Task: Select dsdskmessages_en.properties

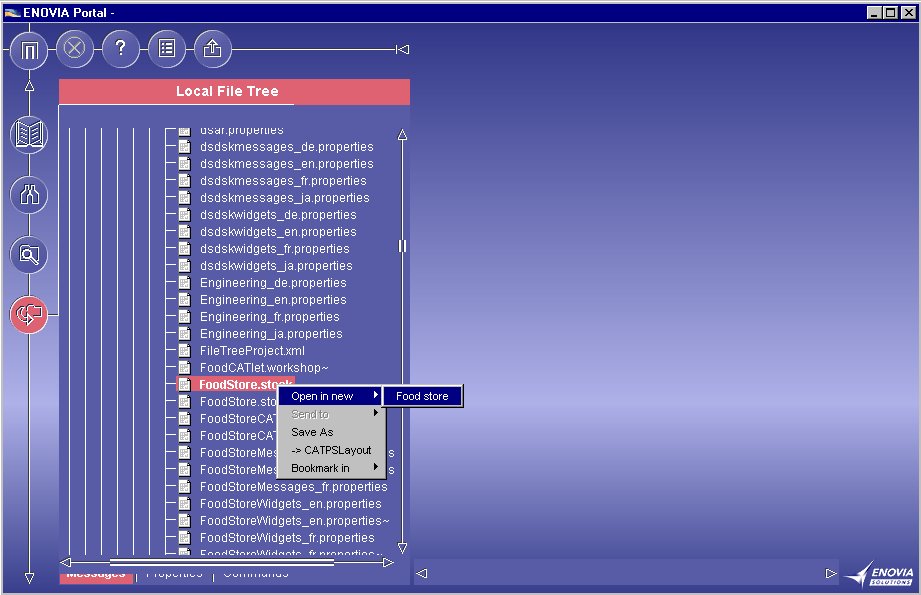Action: point(287,164)
